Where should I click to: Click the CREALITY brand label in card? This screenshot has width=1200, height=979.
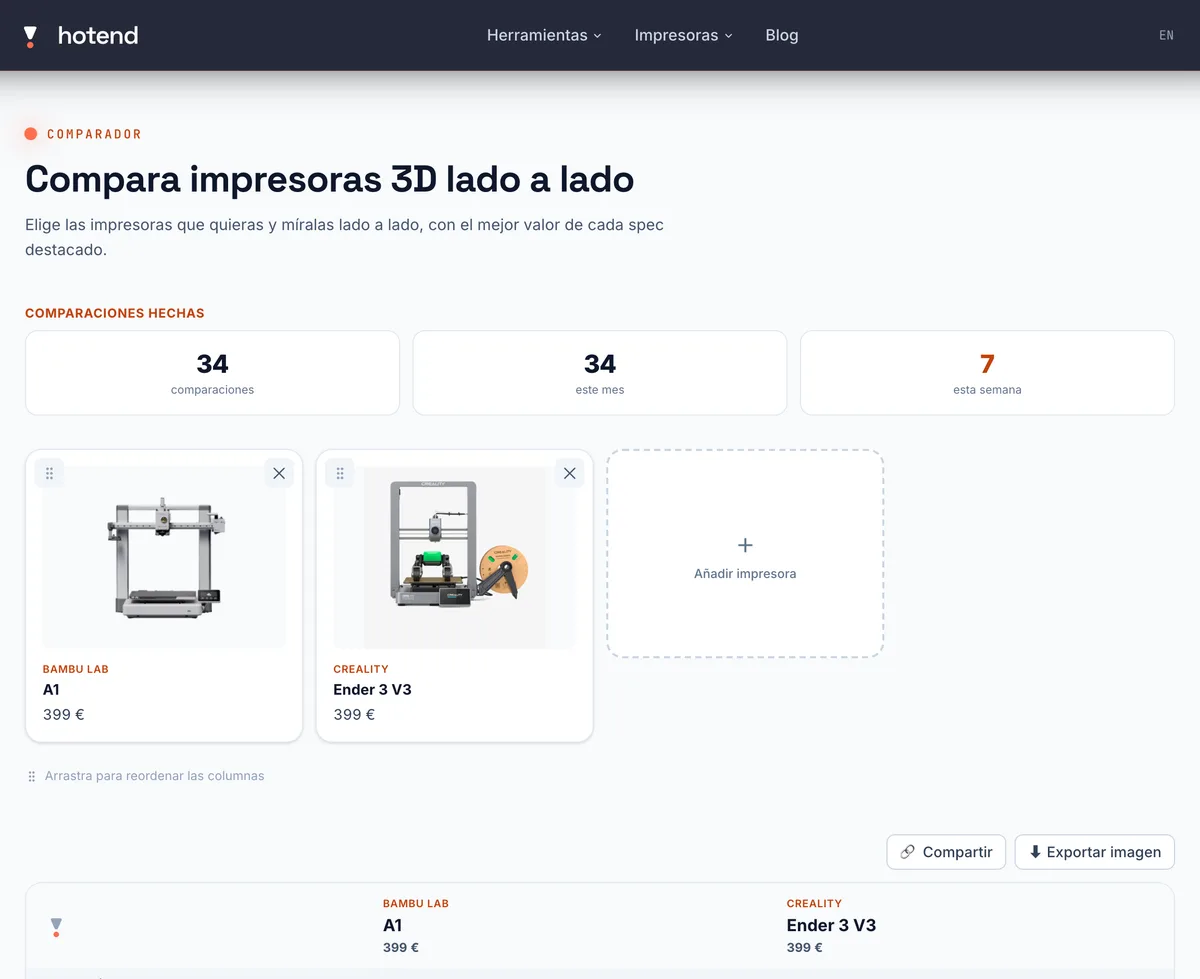(361, 669)
